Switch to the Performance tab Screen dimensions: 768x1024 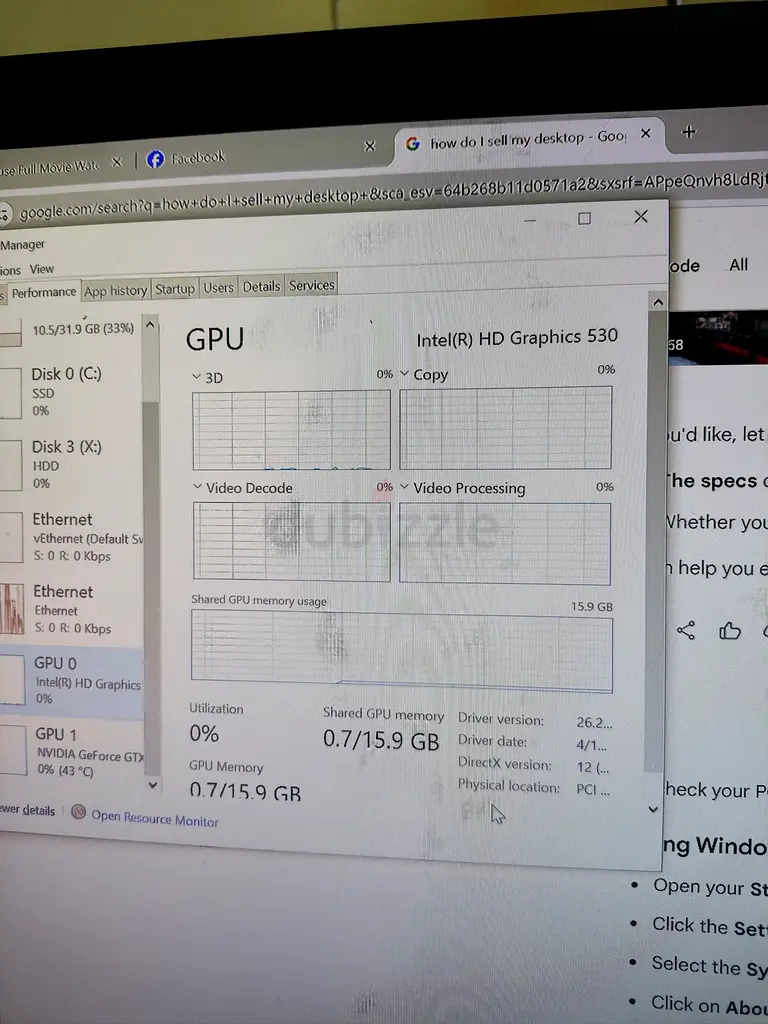pyautogui.click(x=43, y=292)
